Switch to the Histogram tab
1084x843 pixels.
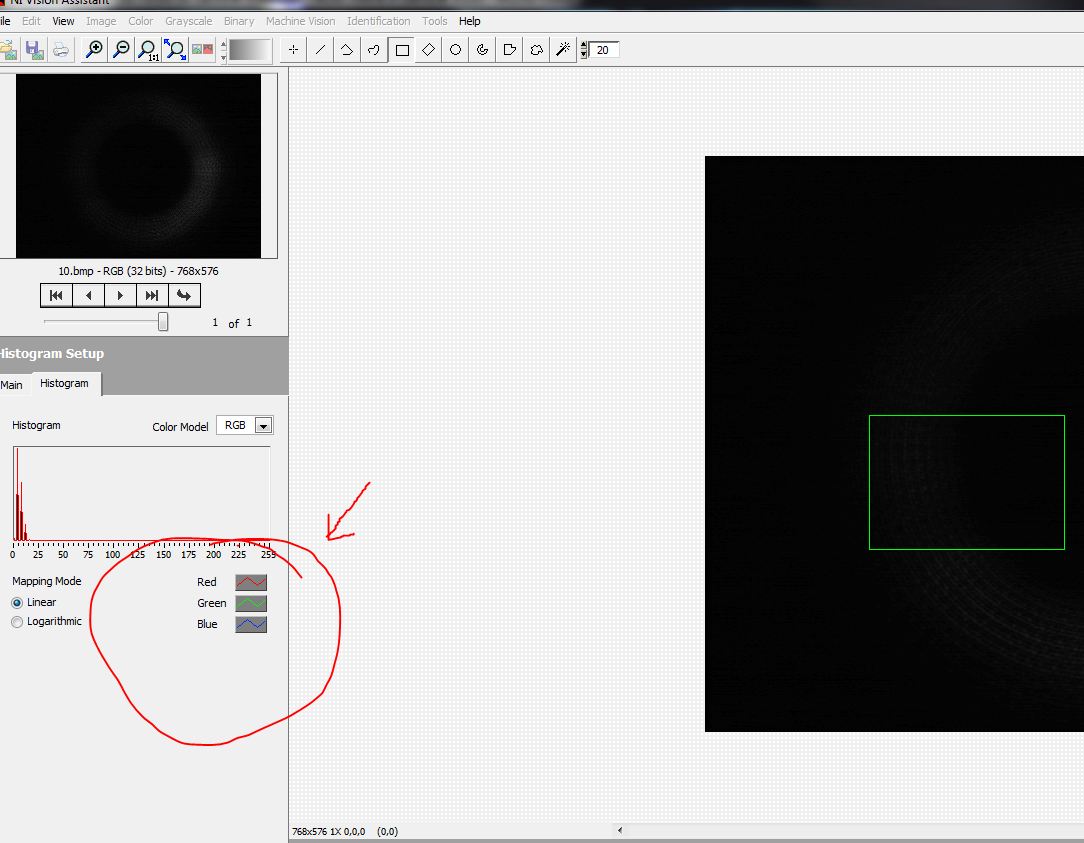pos(64,383)
